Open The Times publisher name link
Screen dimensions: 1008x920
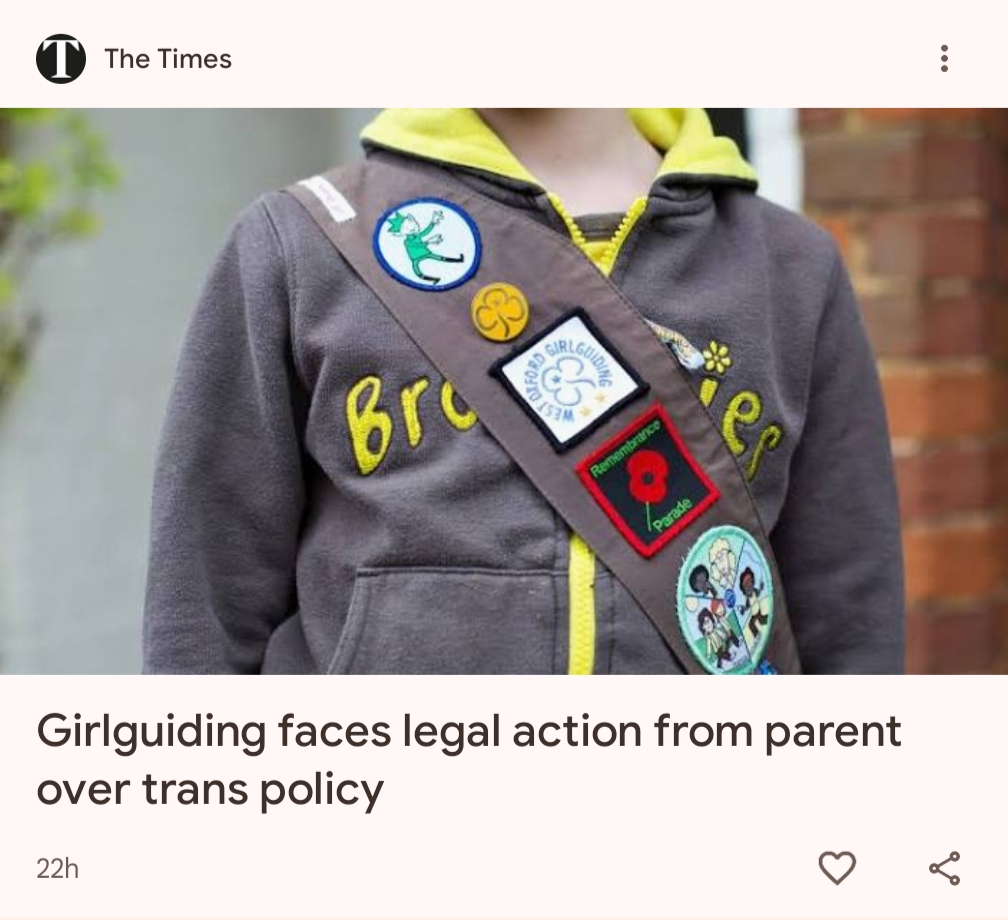(x=168, y=59)
